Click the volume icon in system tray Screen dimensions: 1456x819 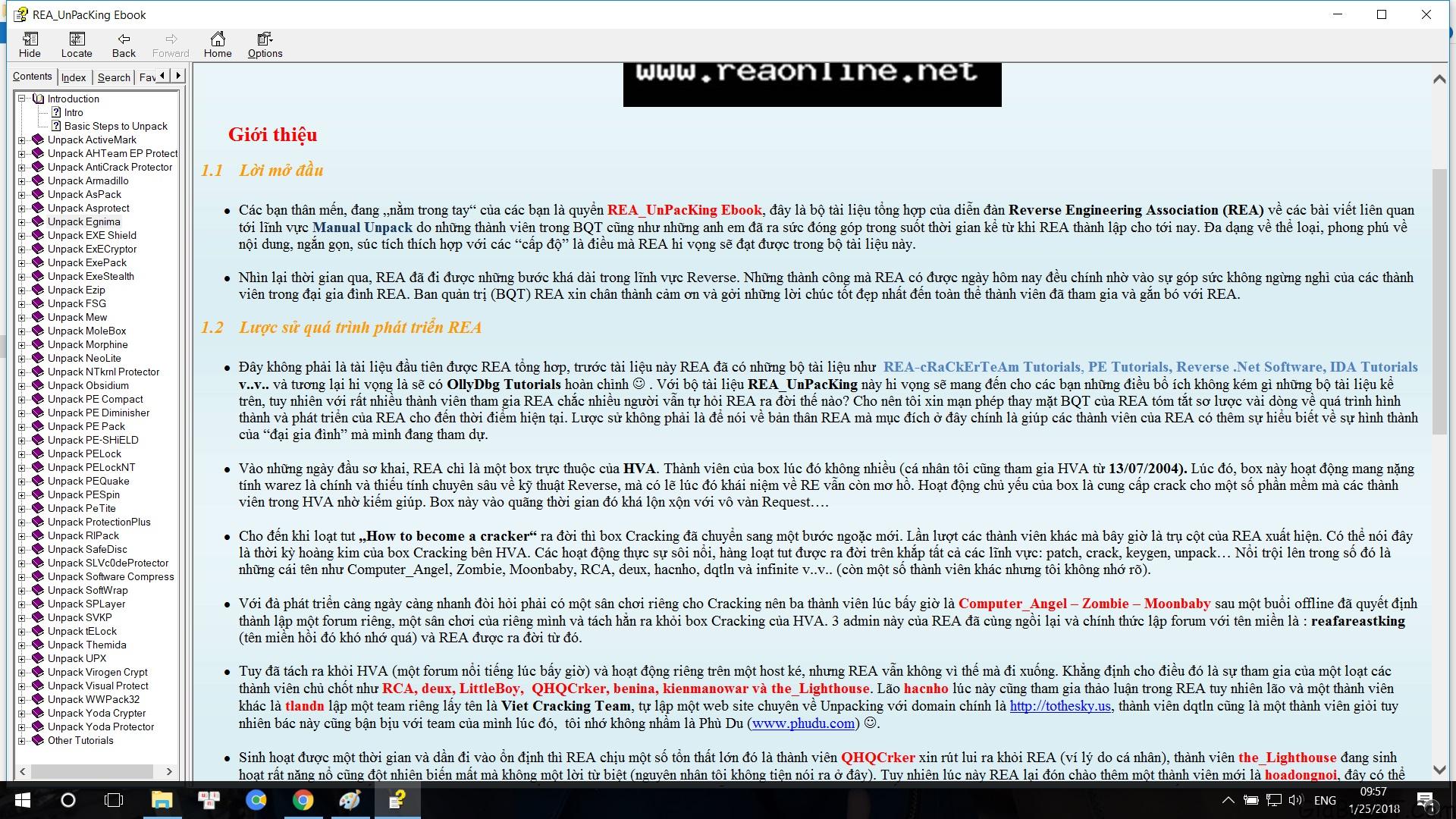1295,800
